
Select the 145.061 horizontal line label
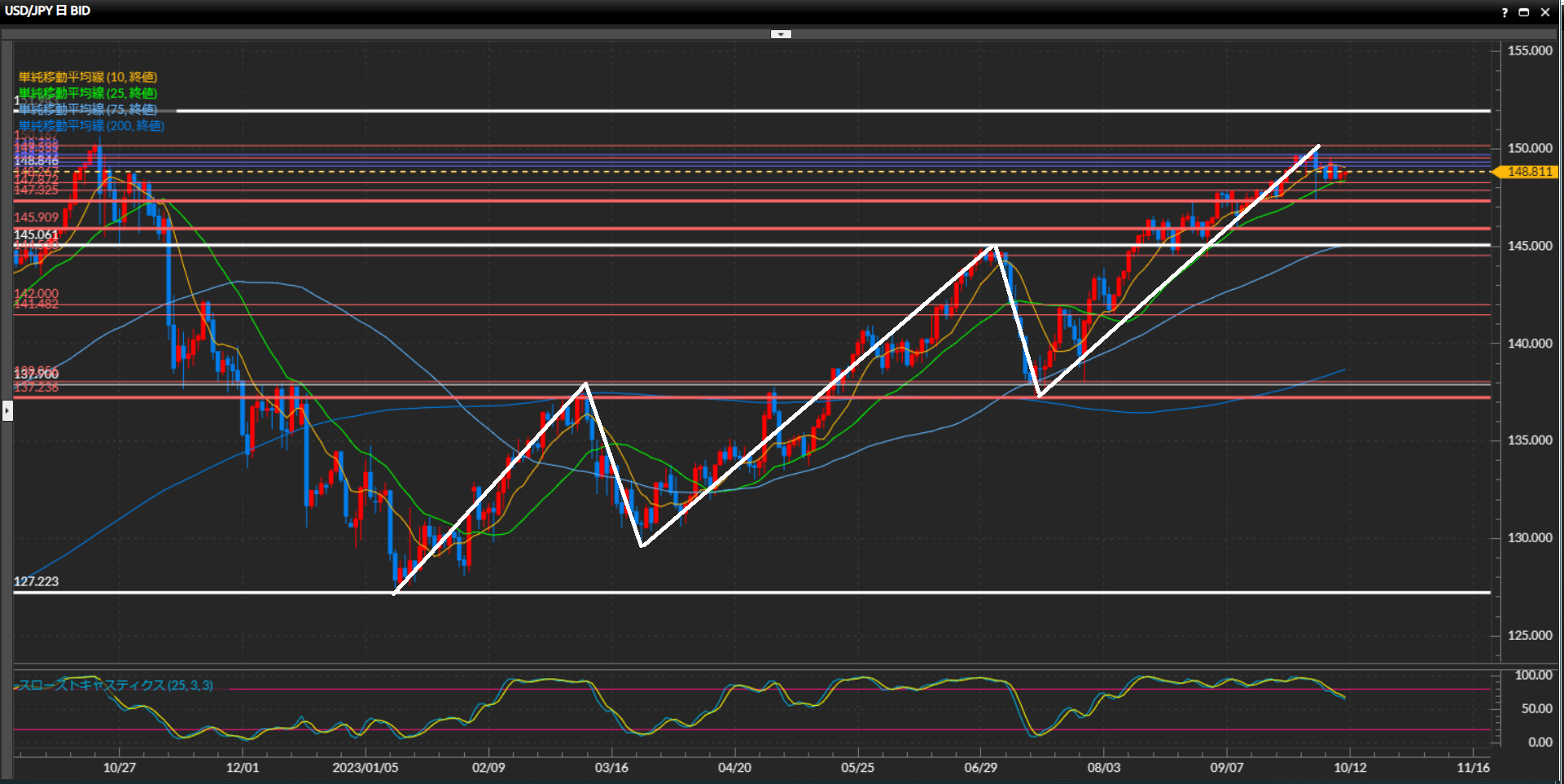coord(37,234)
